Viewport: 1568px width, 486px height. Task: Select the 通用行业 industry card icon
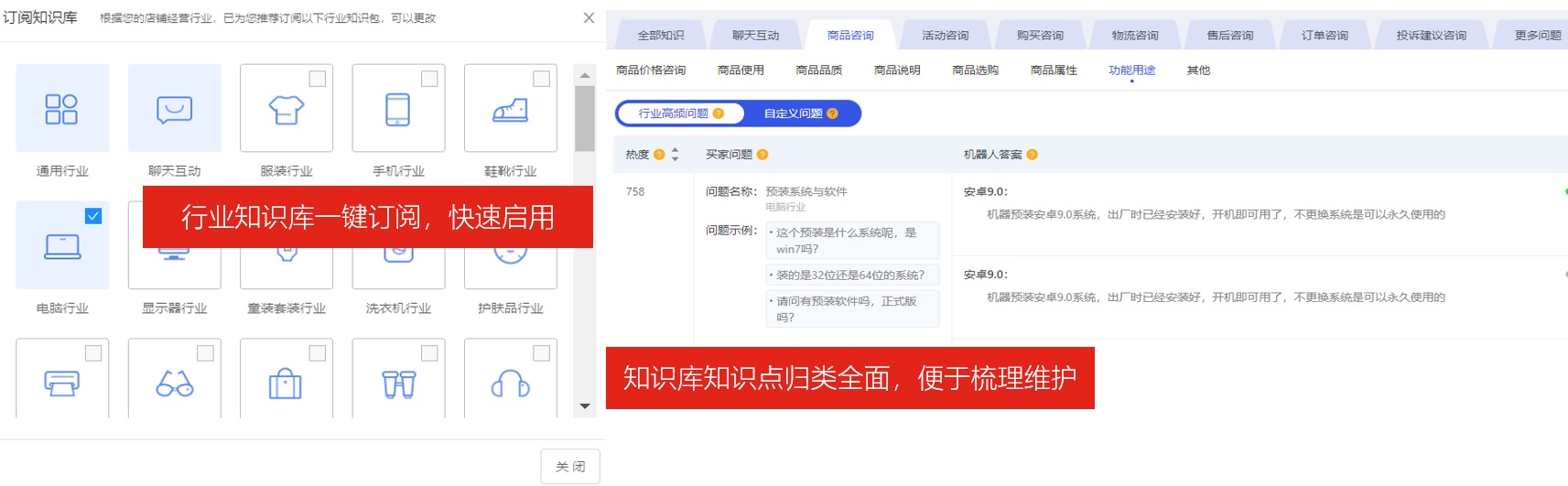coord(62,109)
